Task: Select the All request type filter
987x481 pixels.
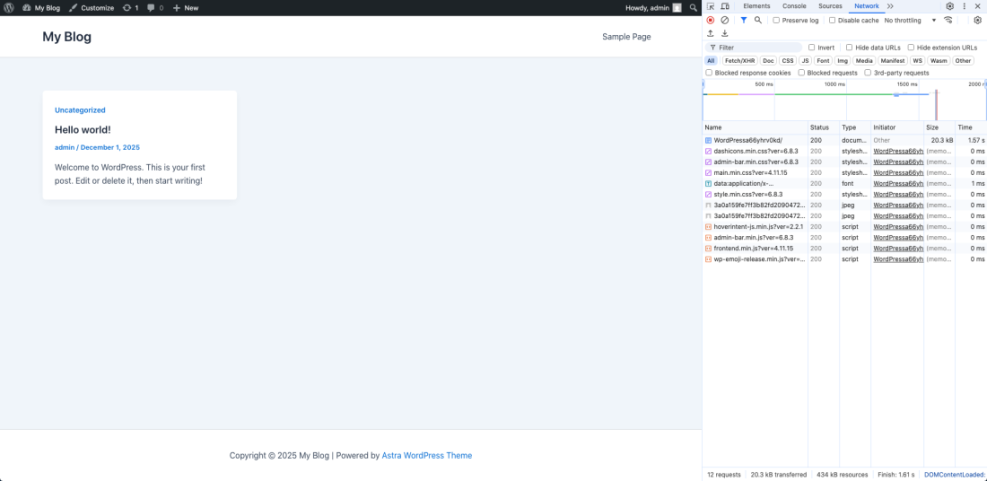Action: point(711,60)
